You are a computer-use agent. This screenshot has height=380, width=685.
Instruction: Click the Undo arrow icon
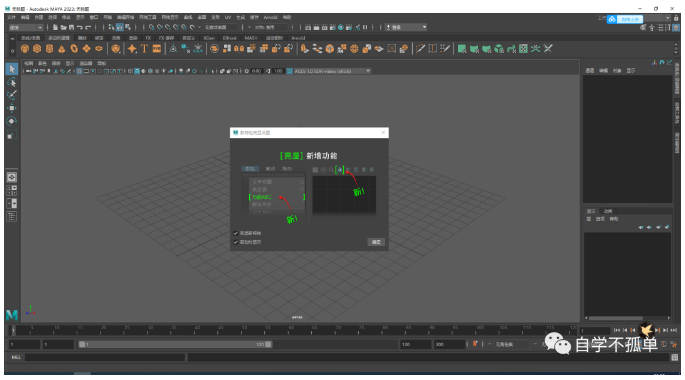[80, 27]
